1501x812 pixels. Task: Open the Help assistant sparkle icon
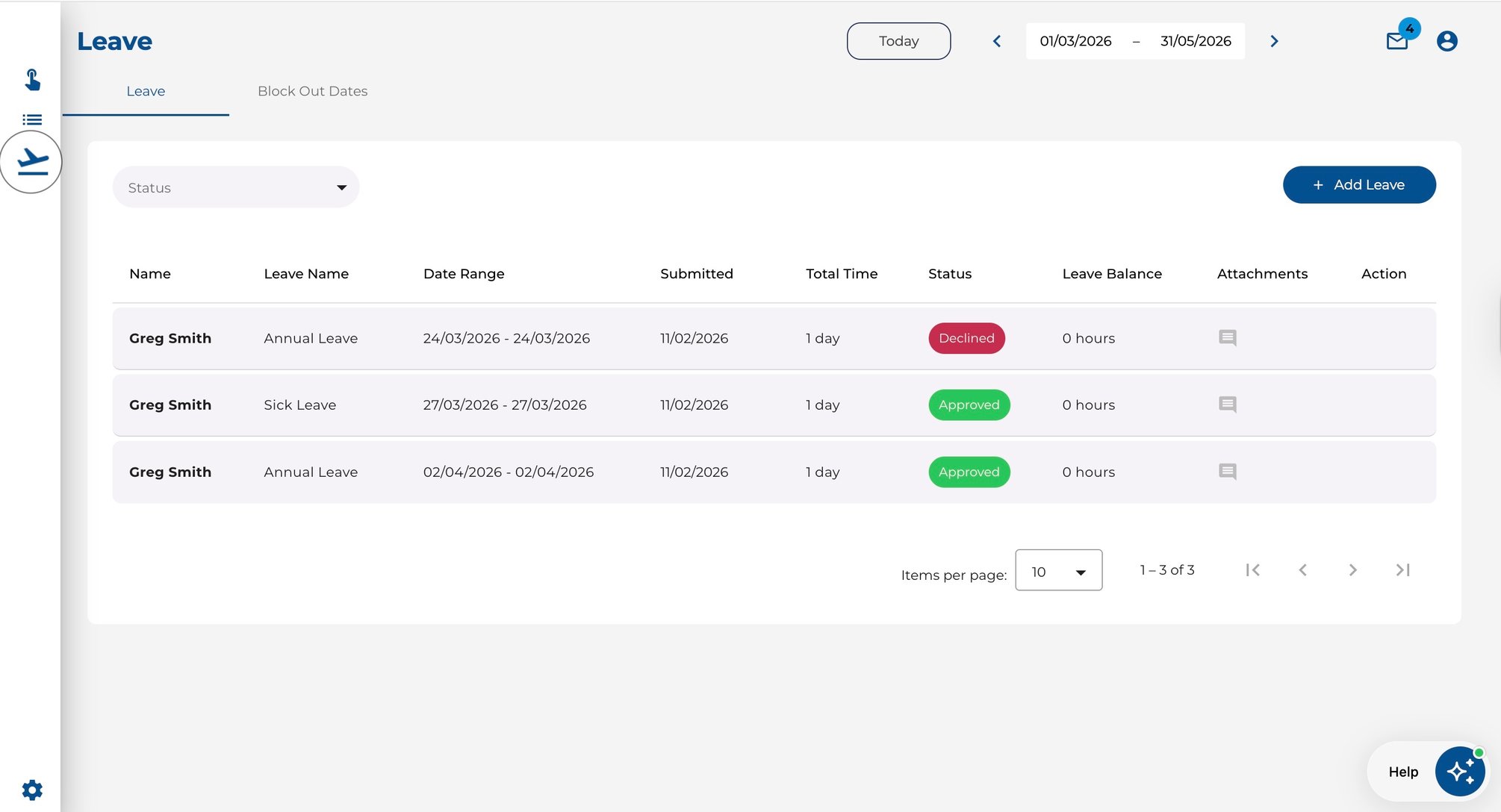(x=1459, y=772)
